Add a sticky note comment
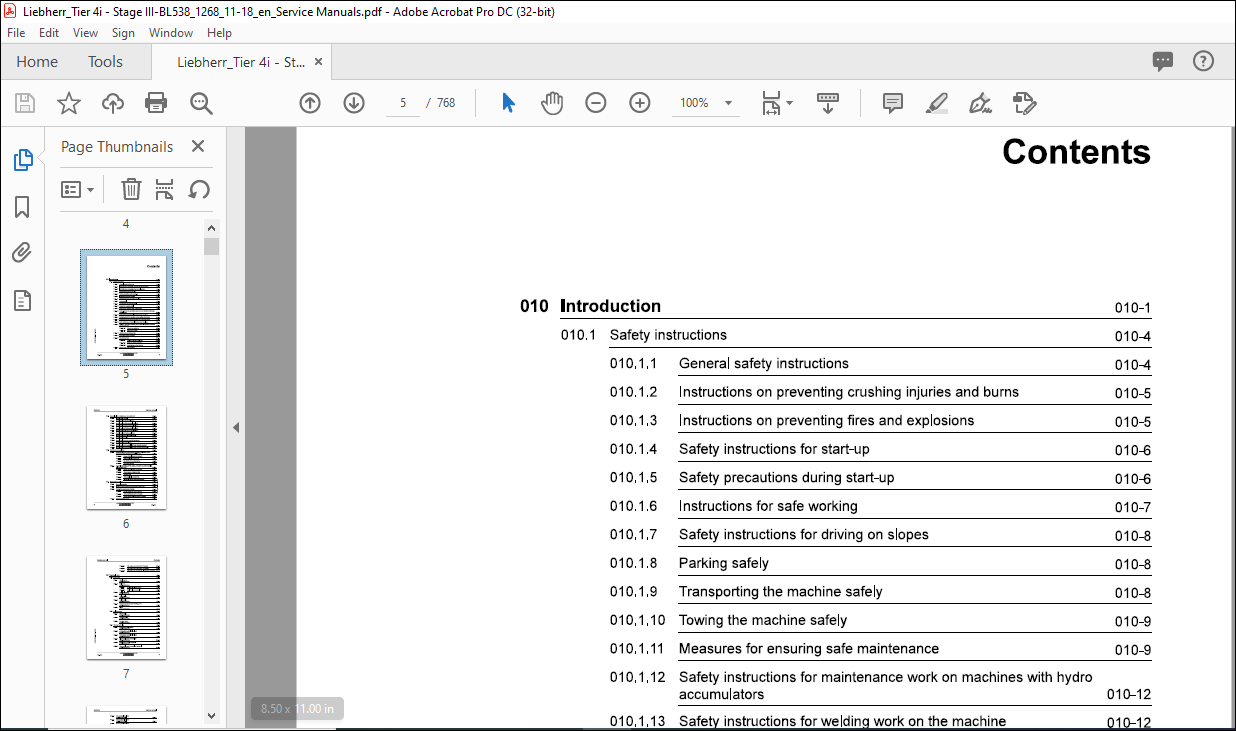1236x731 pixels. click(893, 103)
